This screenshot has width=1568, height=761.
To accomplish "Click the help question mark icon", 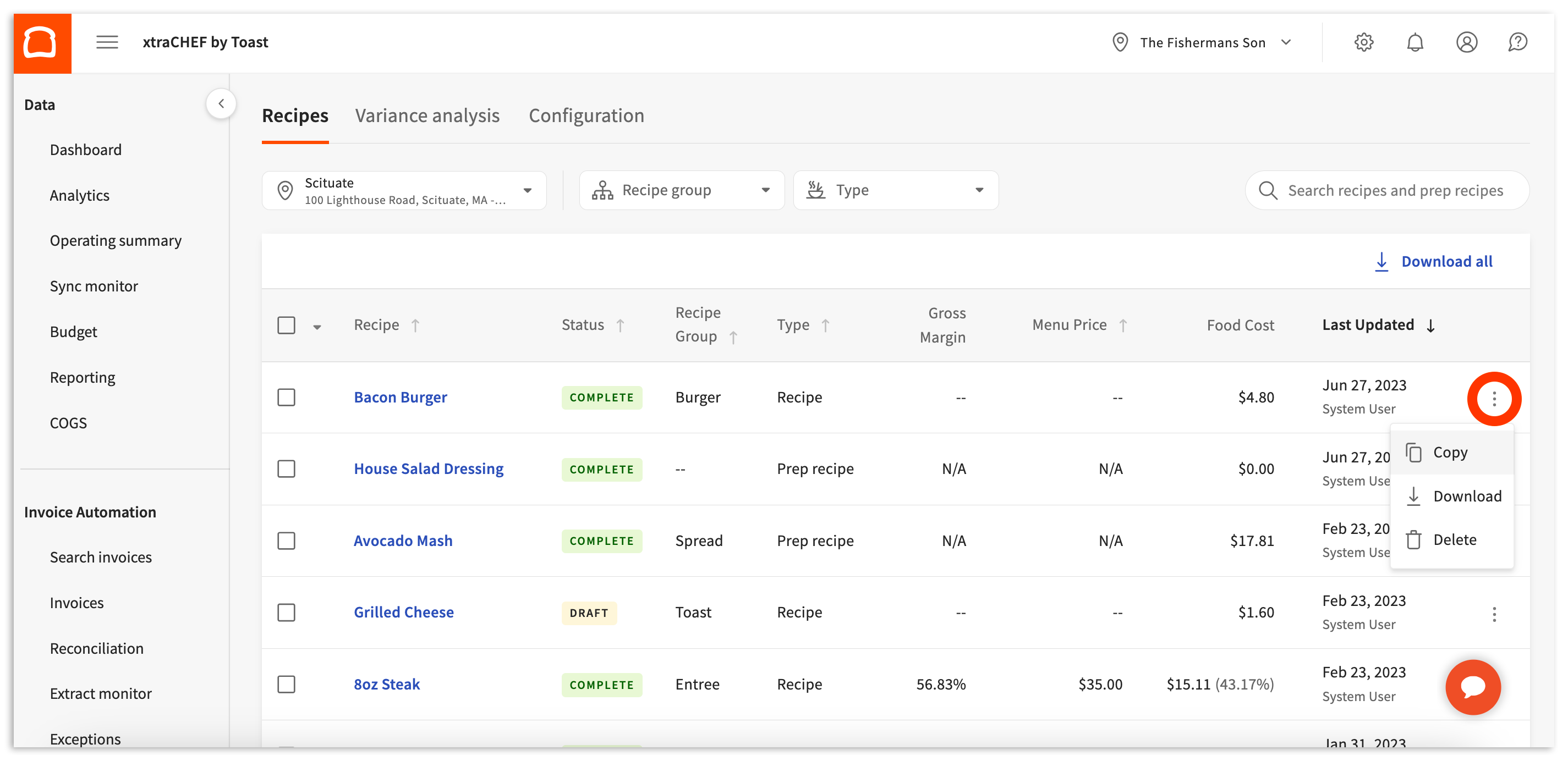I will [1517, 42].
